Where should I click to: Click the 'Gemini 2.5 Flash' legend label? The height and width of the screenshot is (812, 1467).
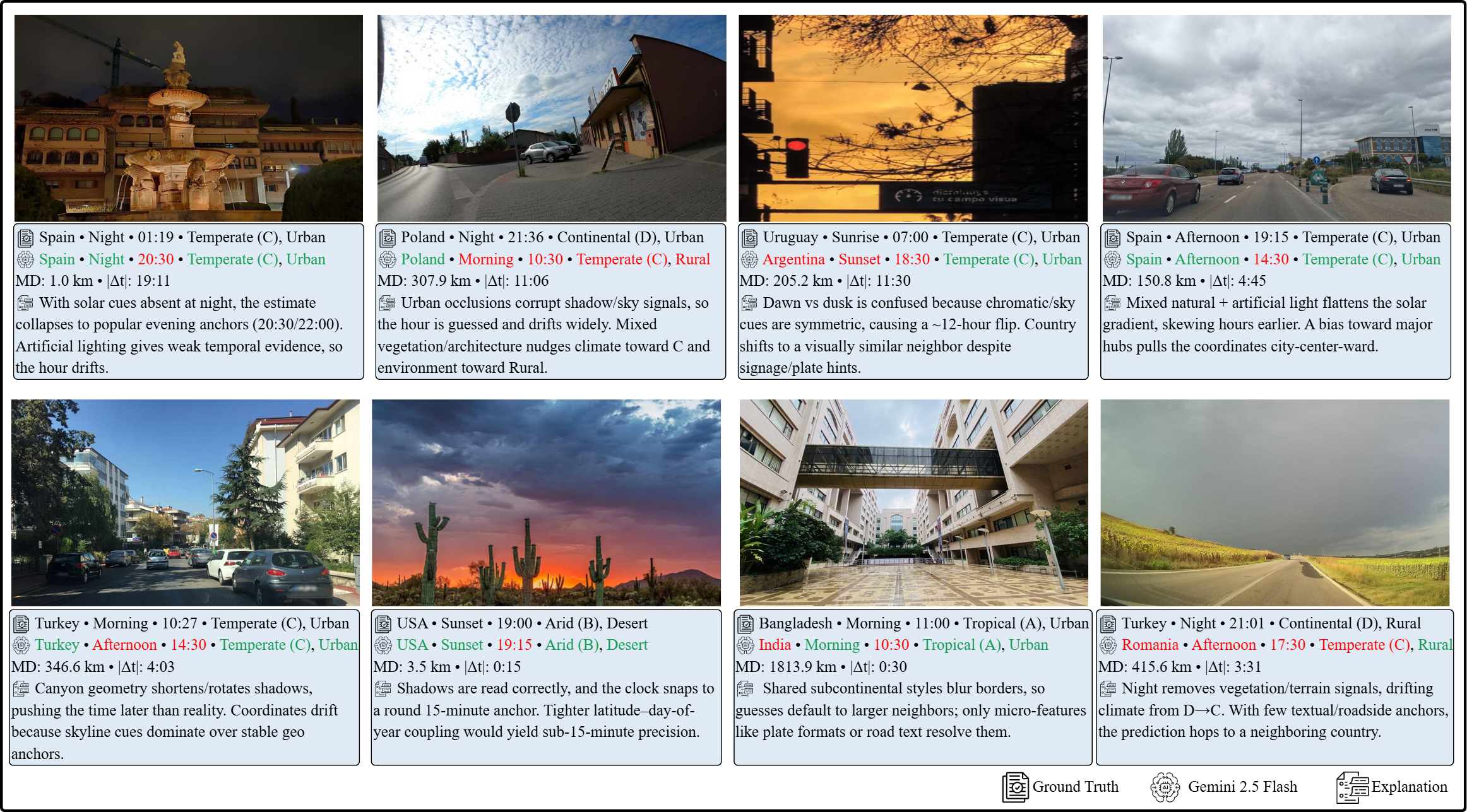[1242, 787]
